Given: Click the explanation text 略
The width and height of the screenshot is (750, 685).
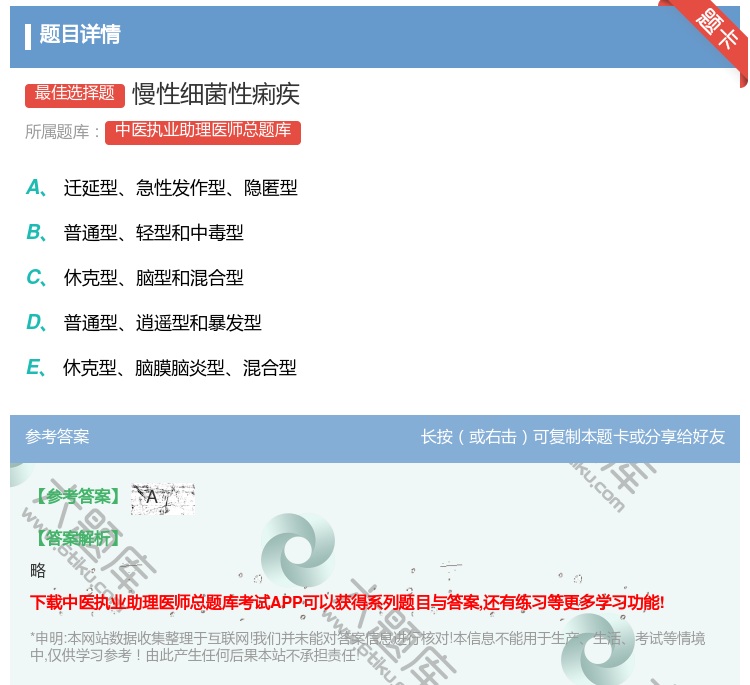Looking at the screenshot, I should click(38, 570).
